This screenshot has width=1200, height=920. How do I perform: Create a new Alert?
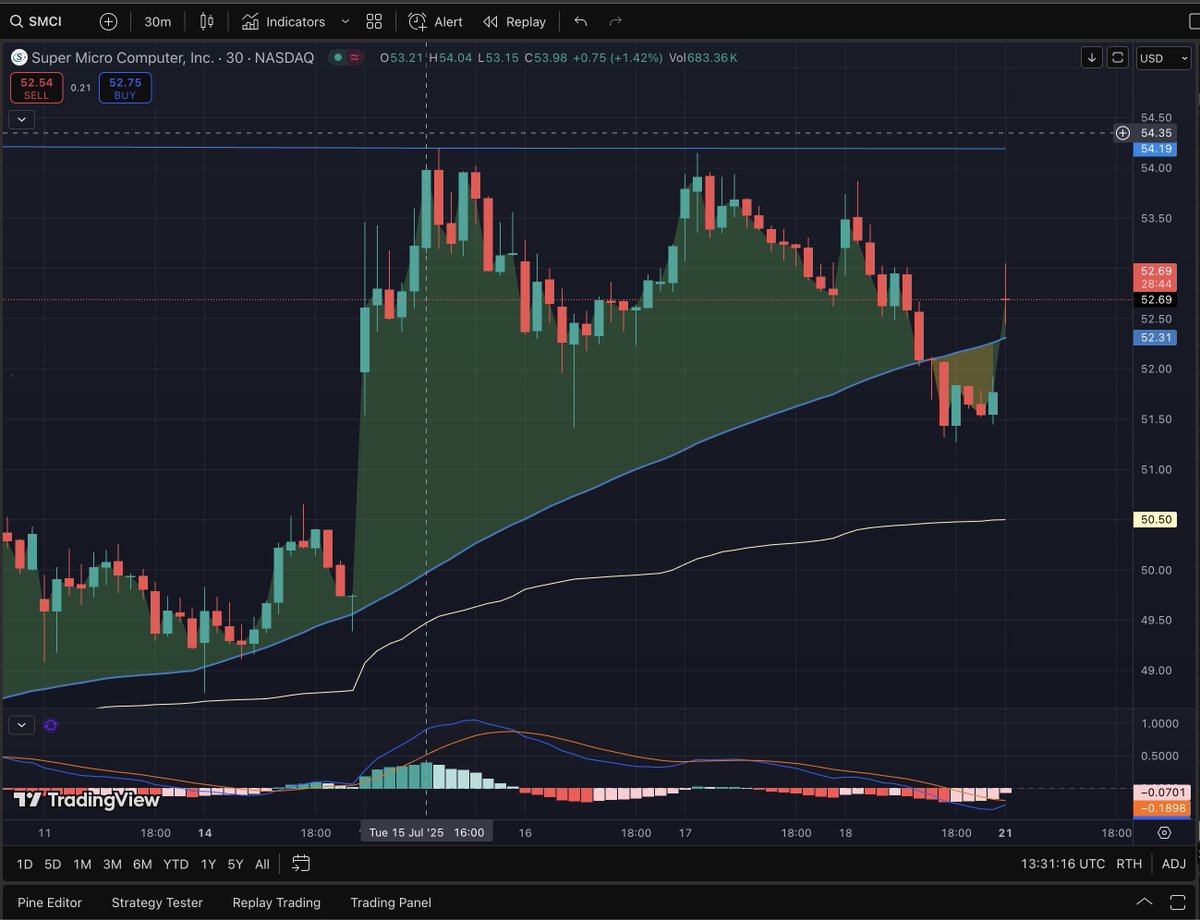436,21
